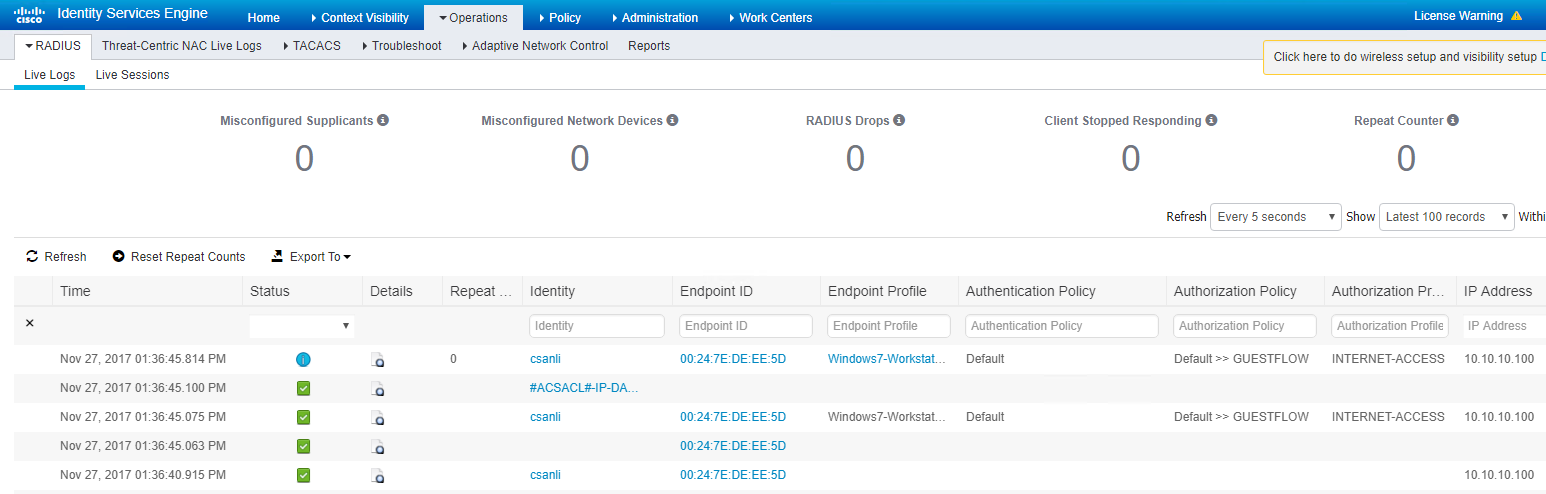Show info icon beside Repeat Counter
Viewport: 1546px width, 494px height.
1453,120
